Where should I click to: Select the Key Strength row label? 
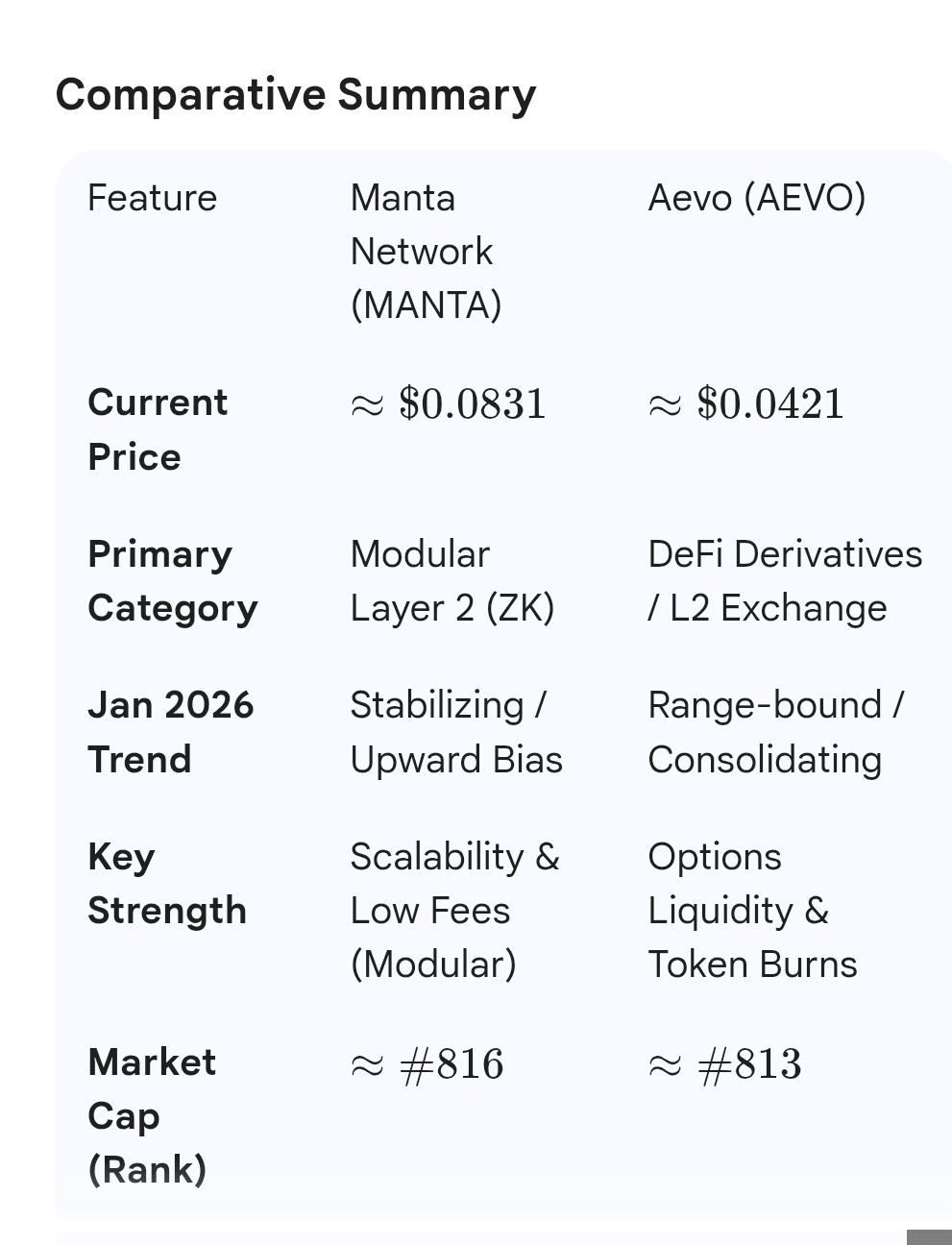click(167, 883)
